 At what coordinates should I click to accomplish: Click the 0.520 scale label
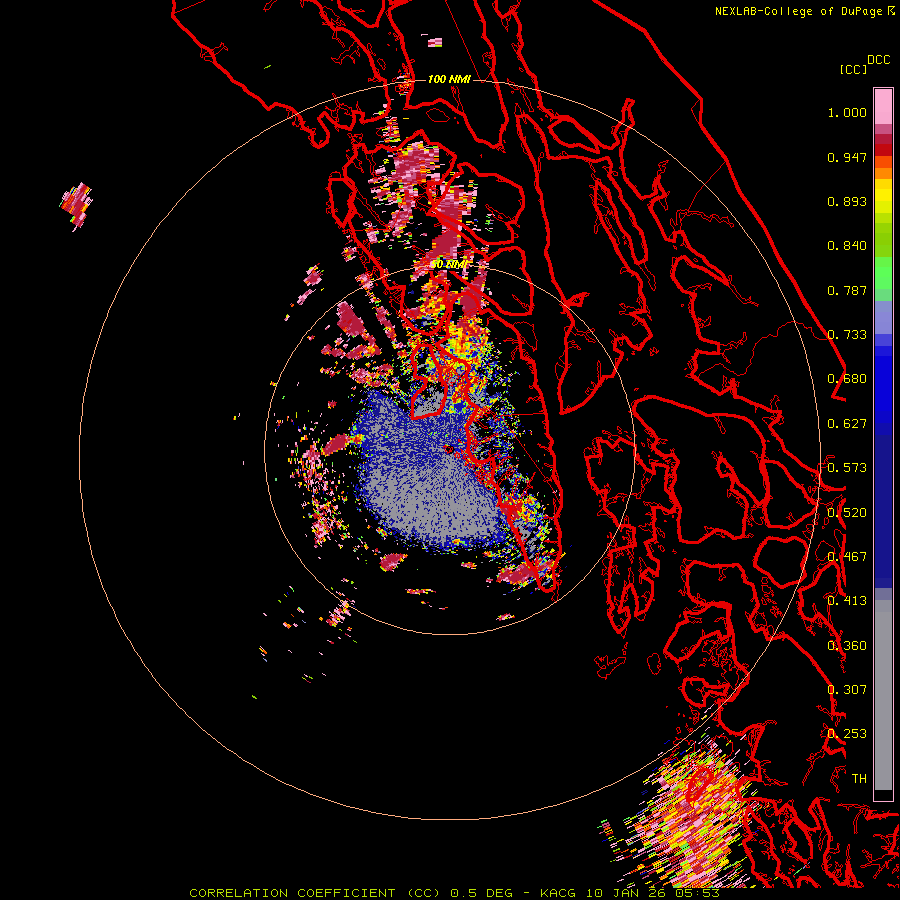847,512
